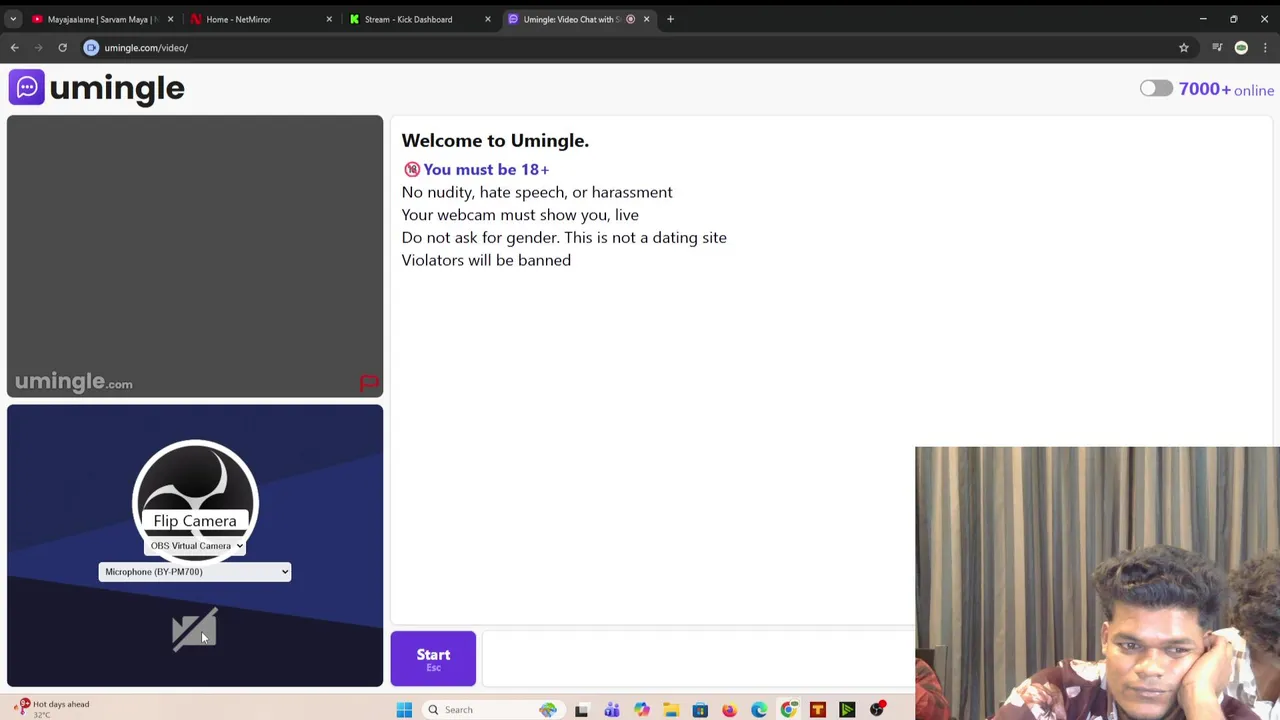Image resolution: width=1280 pixels, height=720 pixels.
Task: Open the green play-arrow app in taskbar
Action: pos(847,710)
